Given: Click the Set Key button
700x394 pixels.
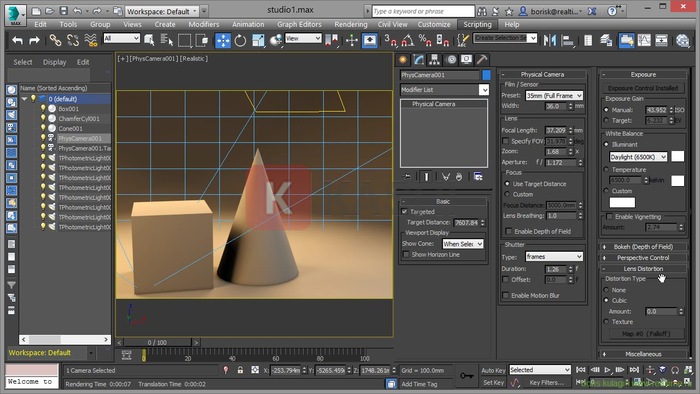Looking at the screenshot, I should pos(493,382).
